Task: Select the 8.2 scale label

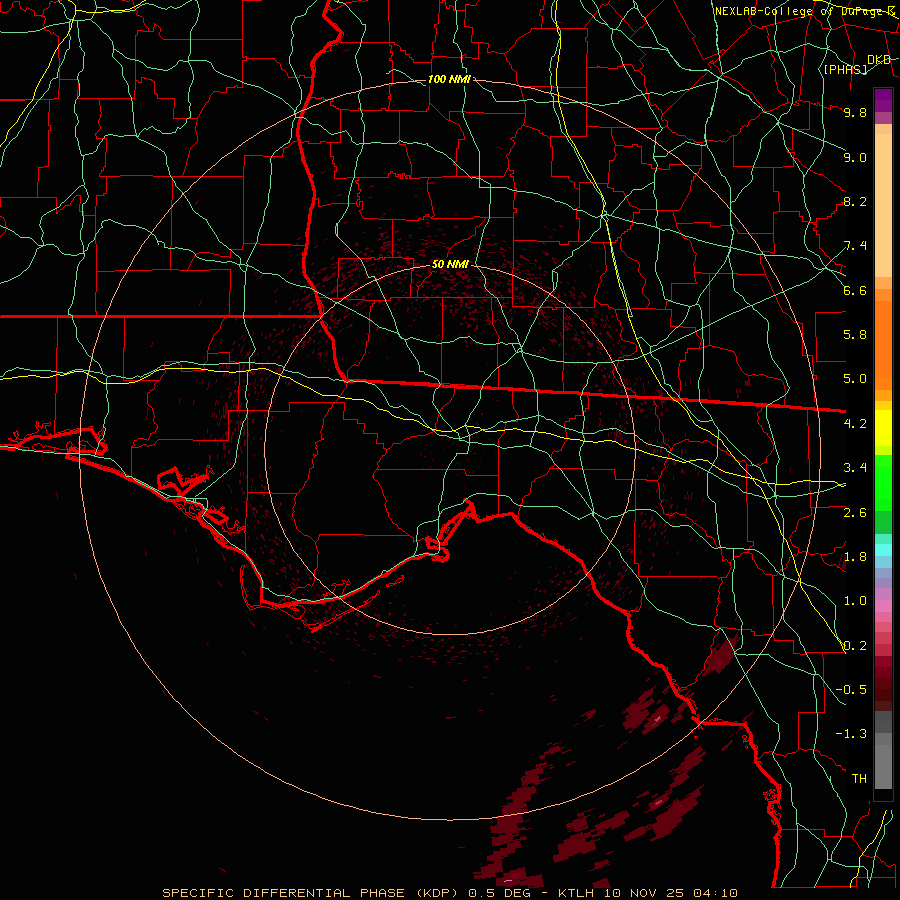Action: click(855, 201)
